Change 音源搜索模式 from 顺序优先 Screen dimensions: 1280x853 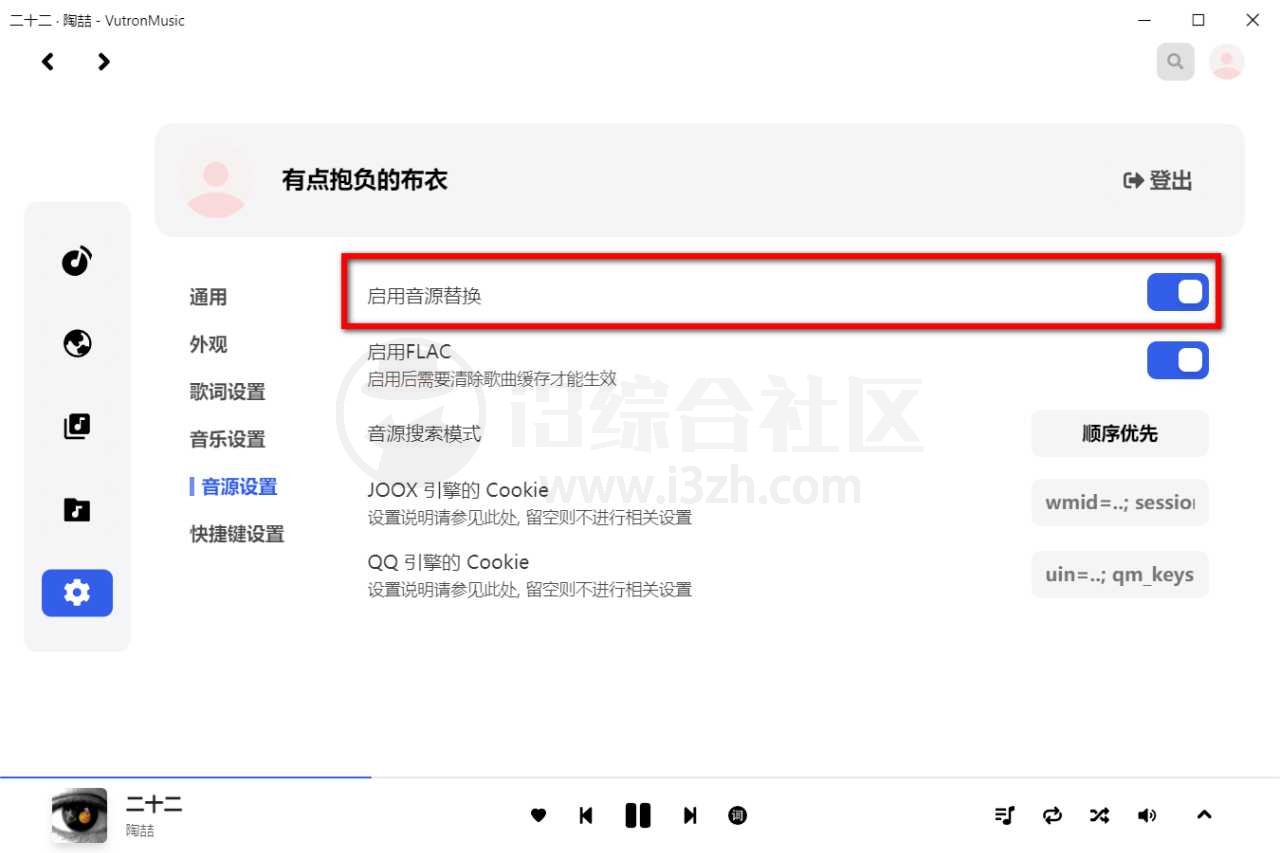pyautogui.click(x=1119, y=433)
